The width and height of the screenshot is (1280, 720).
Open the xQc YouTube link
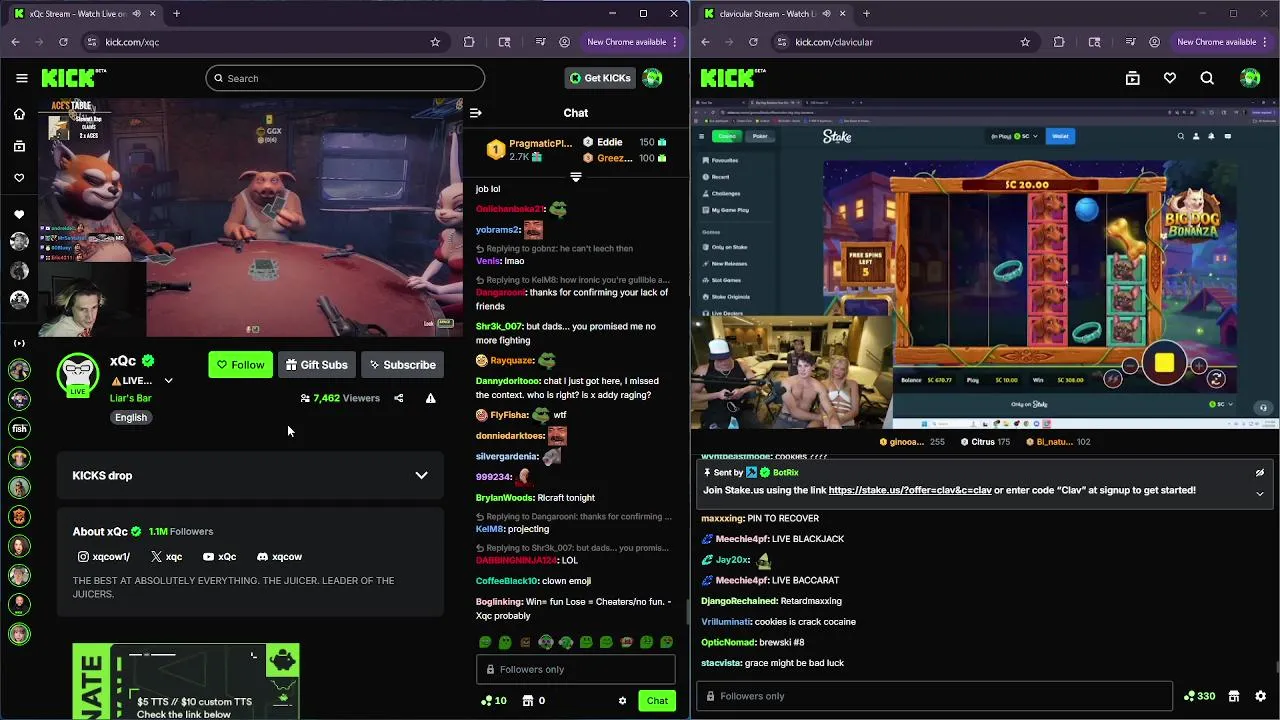219,557
